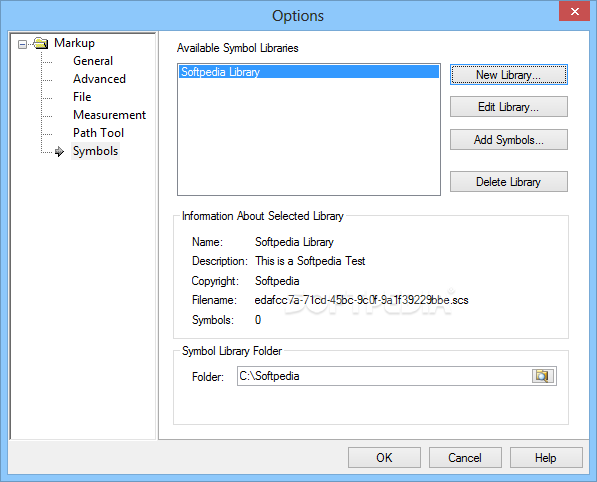The height and width of the screenshot is (482, 597).
Task: Open the Path Tool options page
Action: [98, 133]
